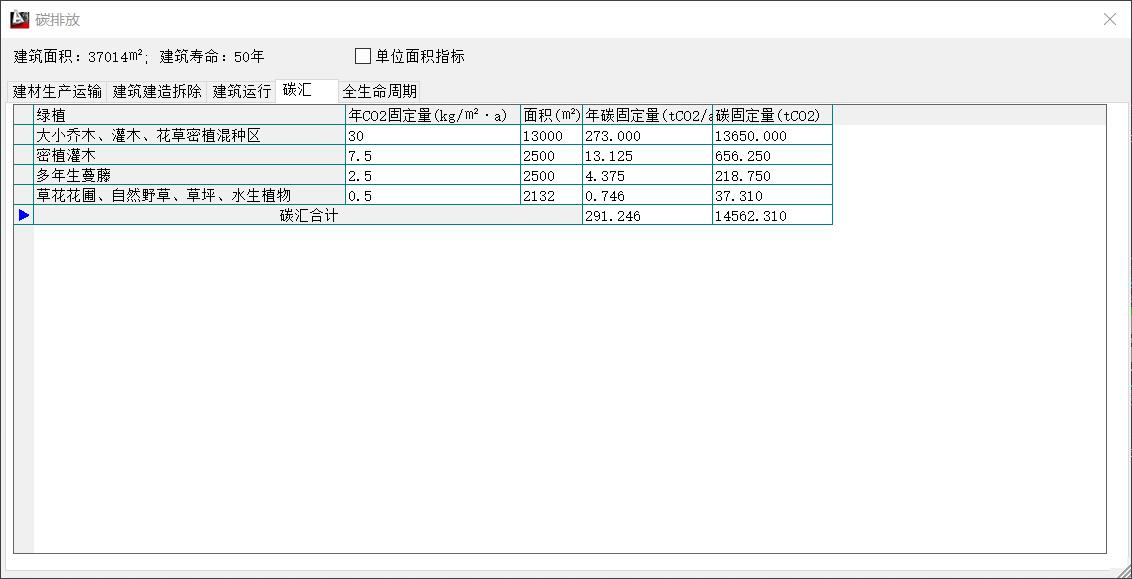Select the 碳汇 tab
Screen dimensions: 1132x579
click(x=298, y=90)
